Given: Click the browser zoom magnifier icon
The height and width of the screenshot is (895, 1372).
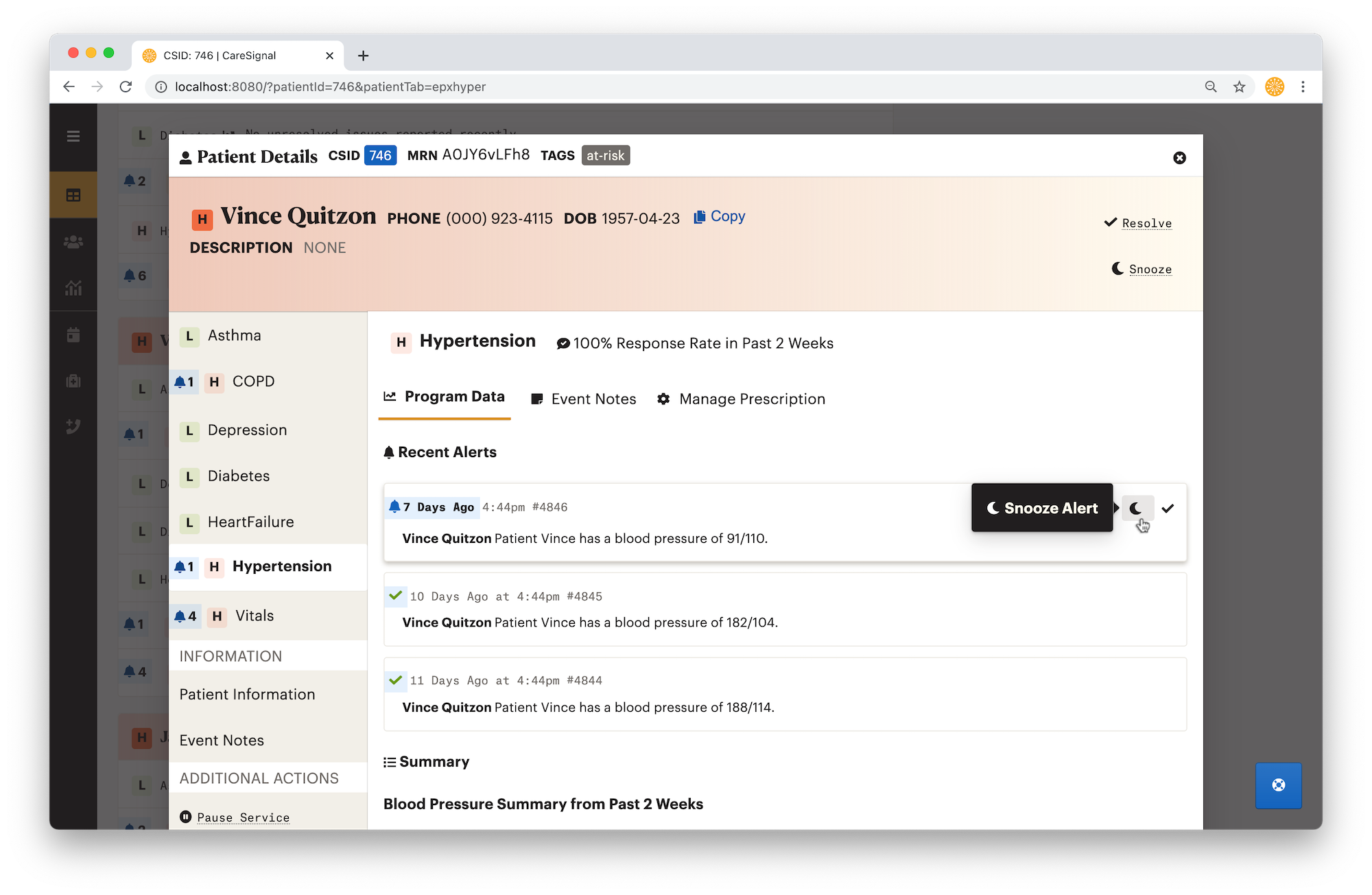Looking at the screenshot, I should (x=1211, y=86).
